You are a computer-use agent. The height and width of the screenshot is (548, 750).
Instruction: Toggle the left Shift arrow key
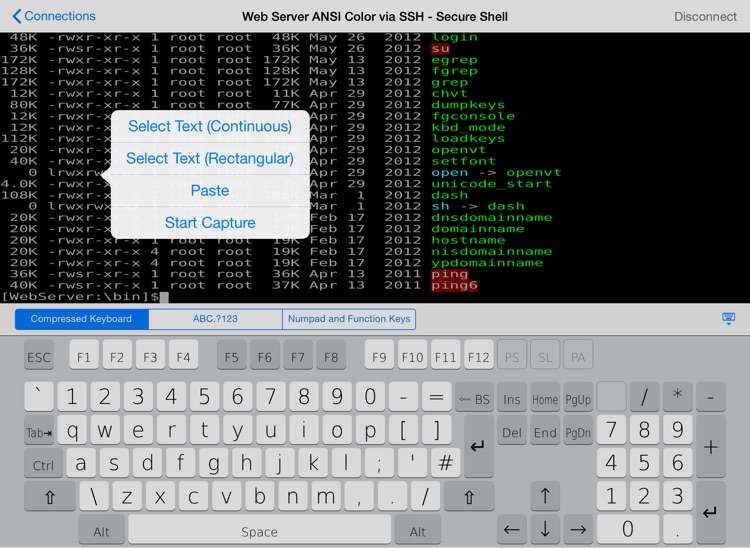pos(50,496)
